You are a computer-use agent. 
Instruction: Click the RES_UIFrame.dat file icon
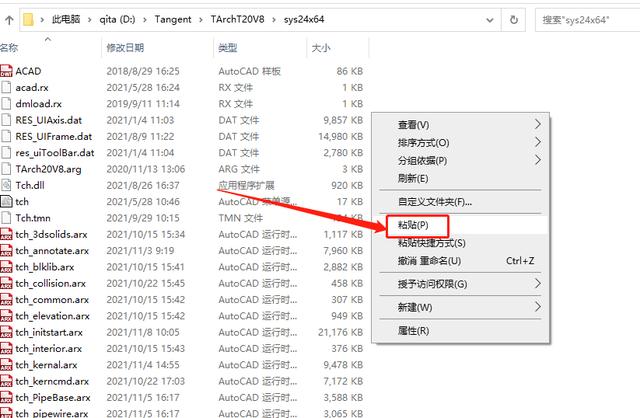tap(6, 136)
